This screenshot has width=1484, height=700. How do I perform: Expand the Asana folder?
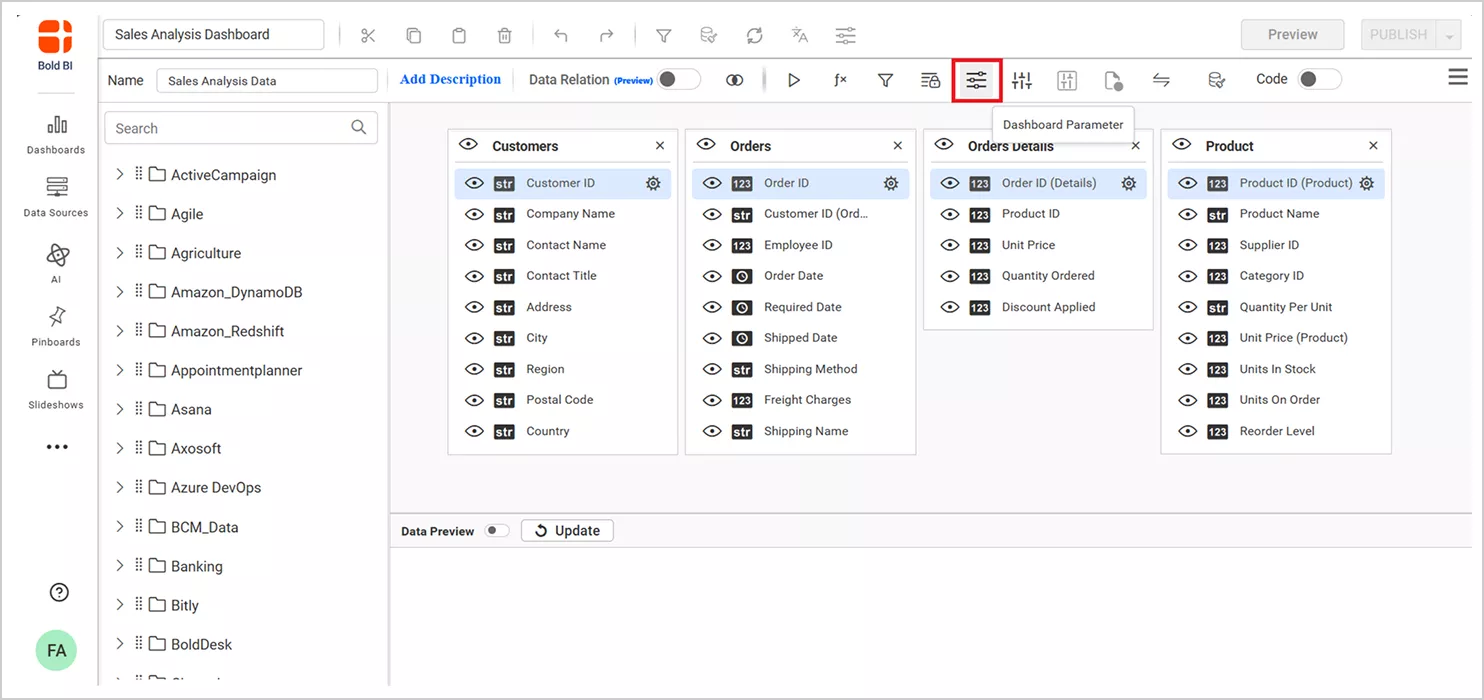click(x=120, y=408)
